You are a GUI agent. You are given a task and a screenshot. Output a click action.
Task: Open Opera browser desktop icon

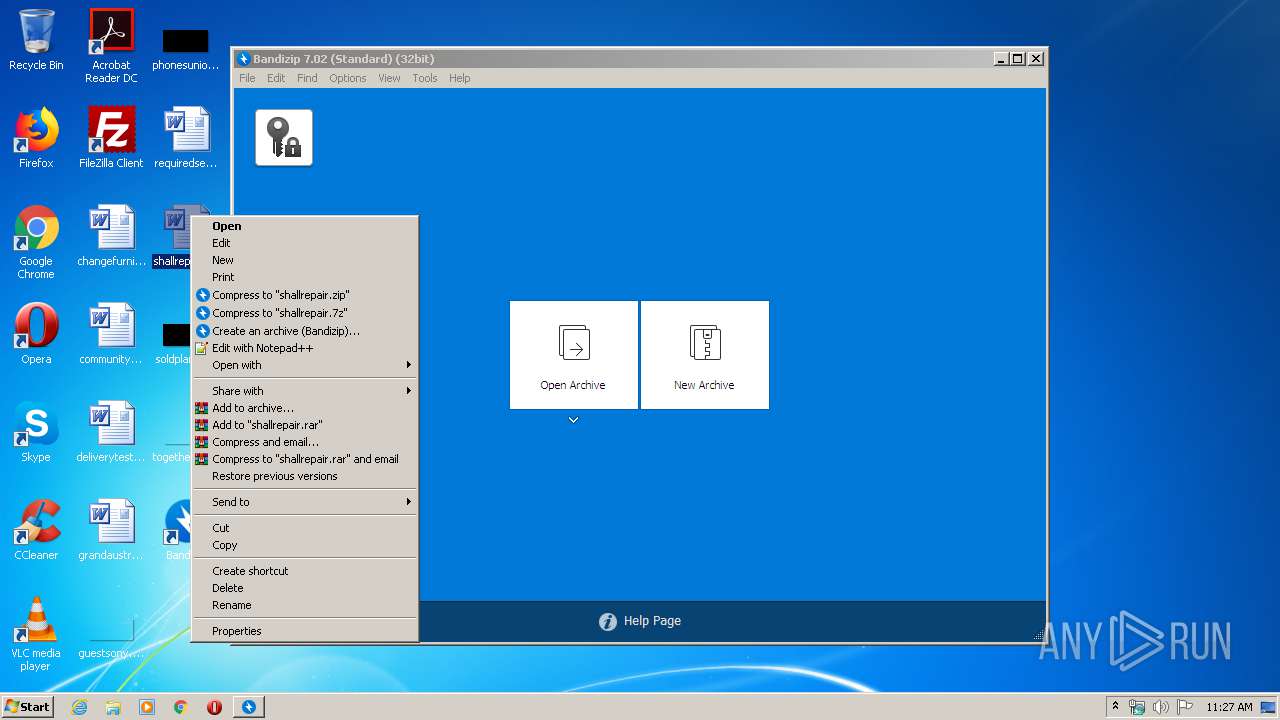36,334
